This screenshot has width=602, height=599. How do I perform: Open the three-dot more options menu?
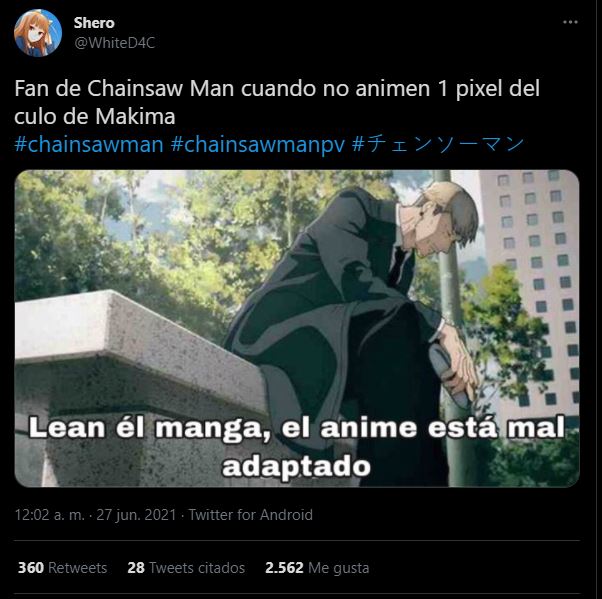click(x=570, y=22)
